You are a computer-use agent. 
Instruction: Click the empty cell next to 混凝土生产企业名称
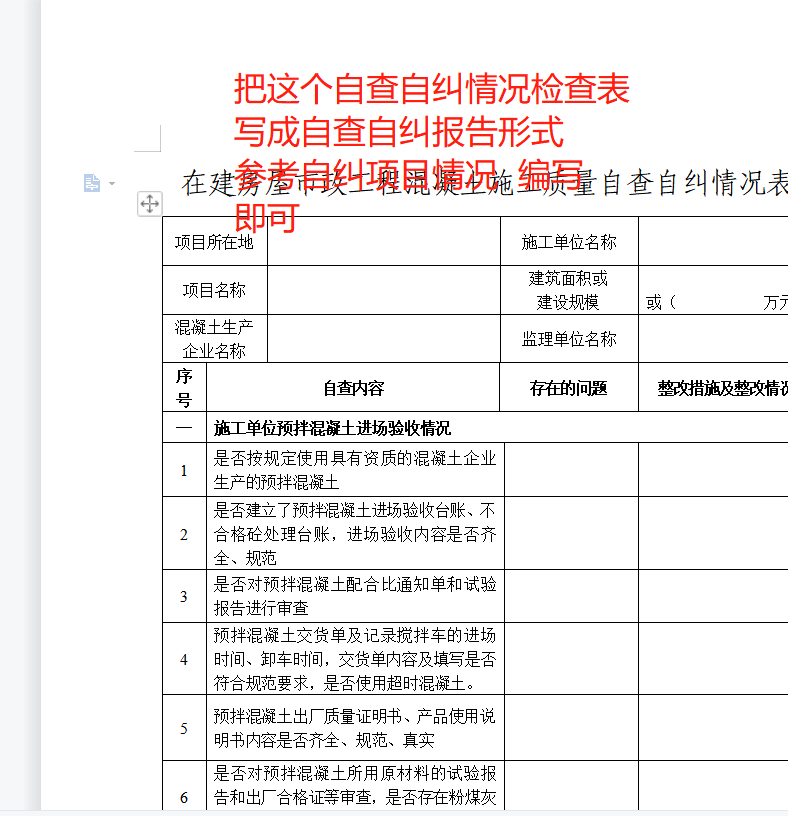pos(384,338)
